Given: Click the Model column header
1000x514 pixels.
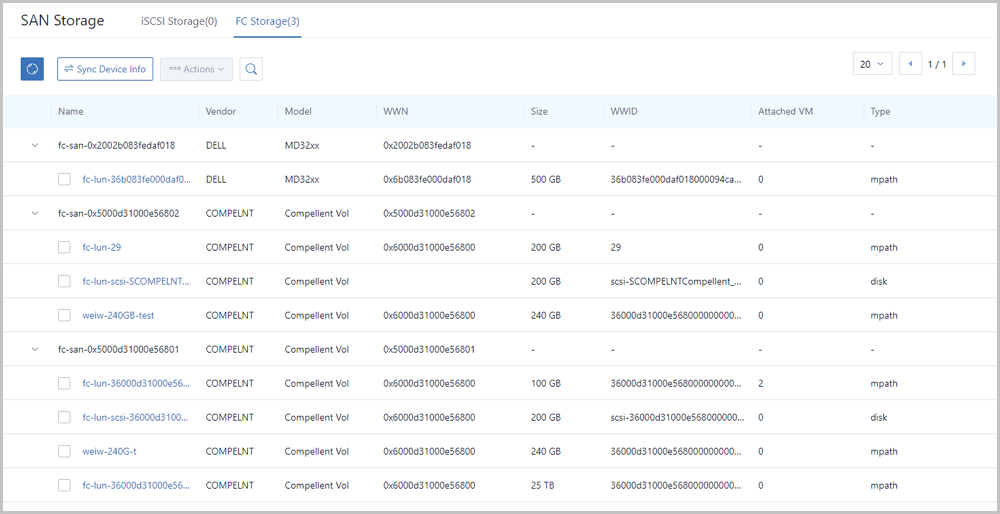Looking at the screenshot, I should click(x=297, y=112).
